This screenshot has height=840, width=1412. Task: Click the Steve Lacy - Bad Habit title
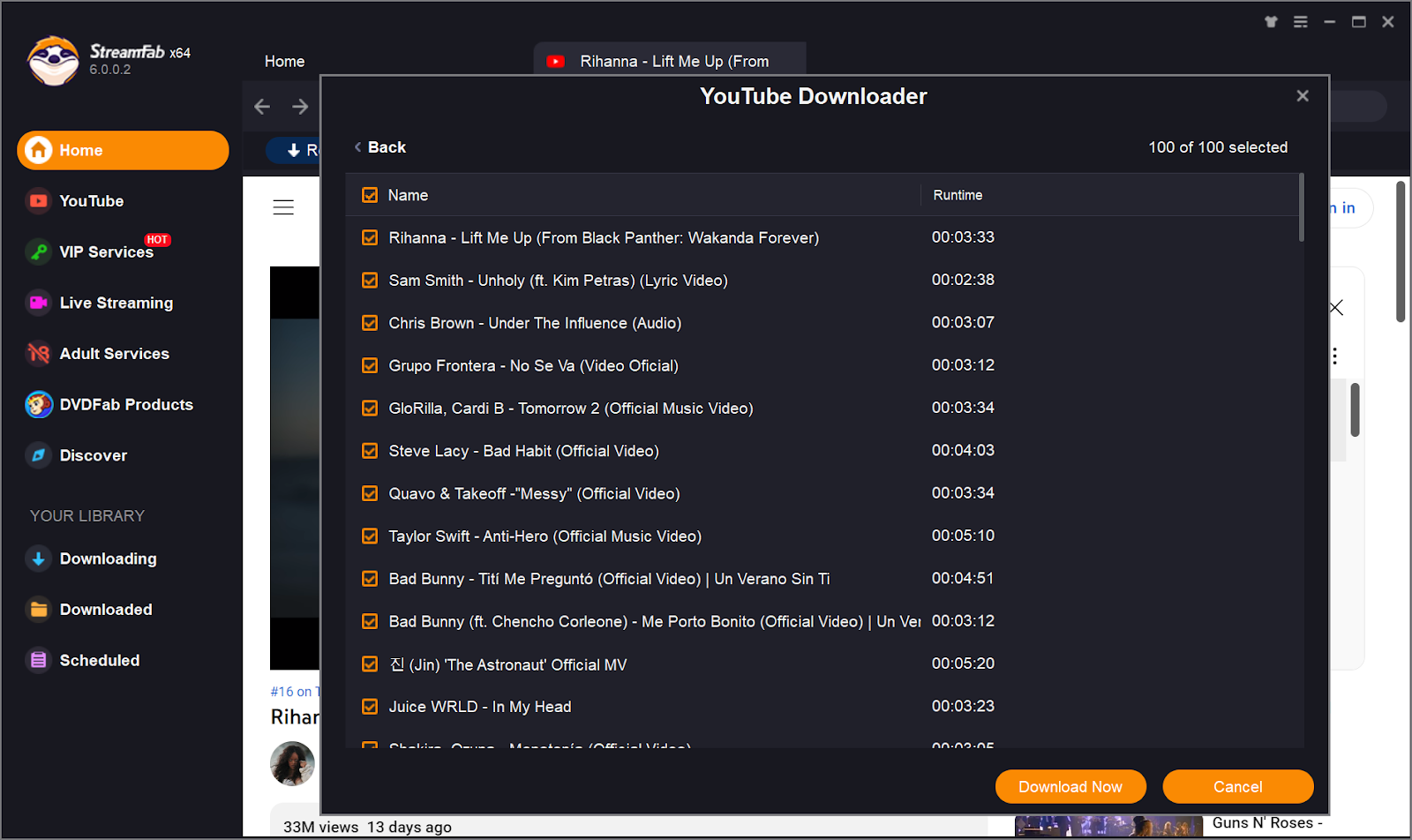click(x=523, y=451)
